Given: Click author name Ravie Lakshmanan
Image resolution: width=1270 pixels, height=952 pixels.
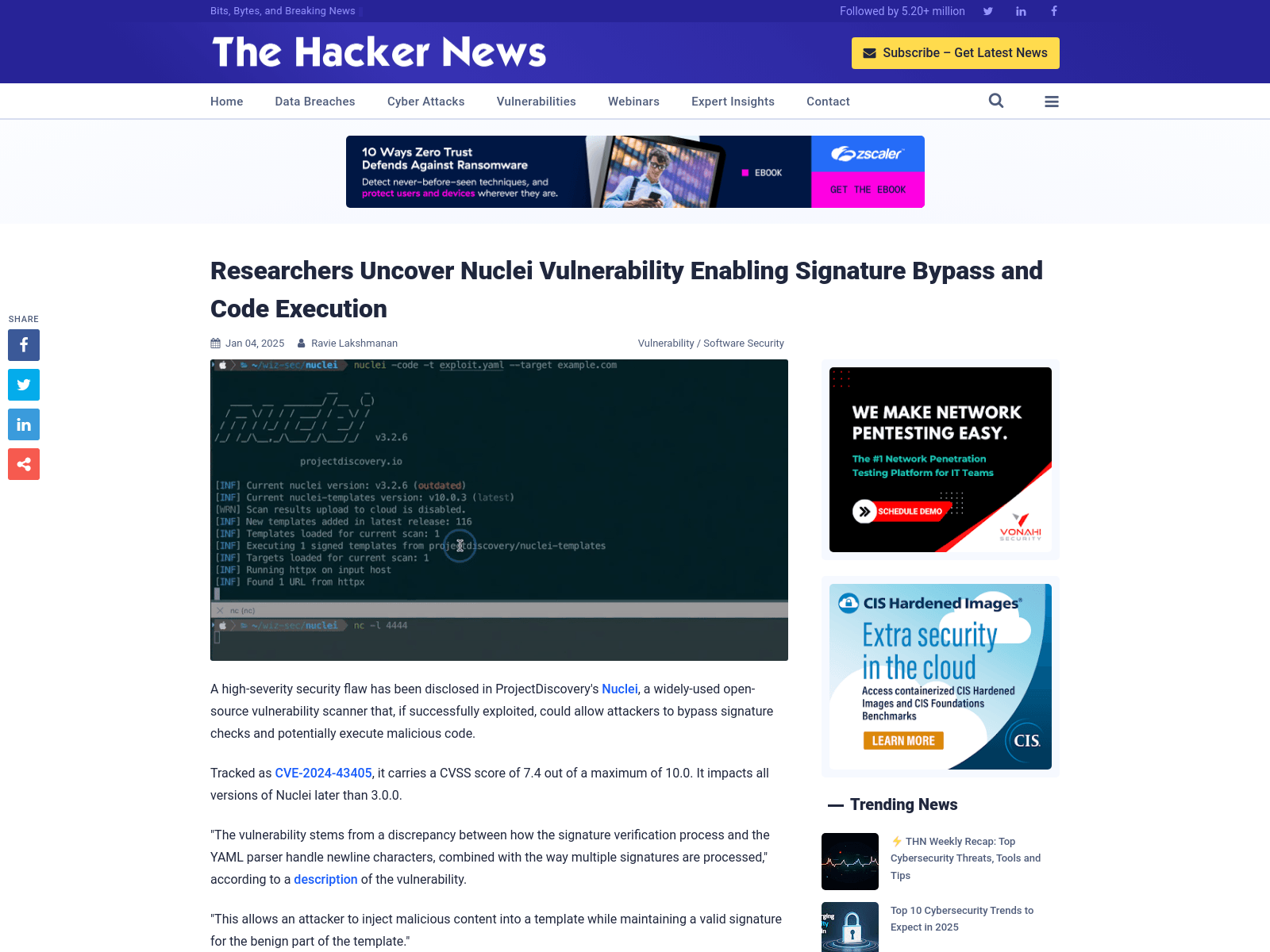Looking at the screenshot, I should click(x=354, y=344).
